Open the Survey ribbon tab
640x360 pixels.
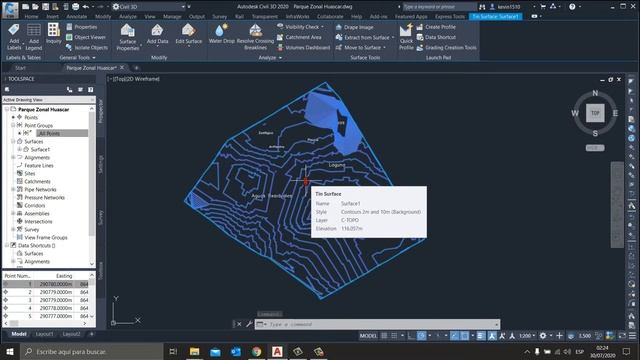(219, 17)
